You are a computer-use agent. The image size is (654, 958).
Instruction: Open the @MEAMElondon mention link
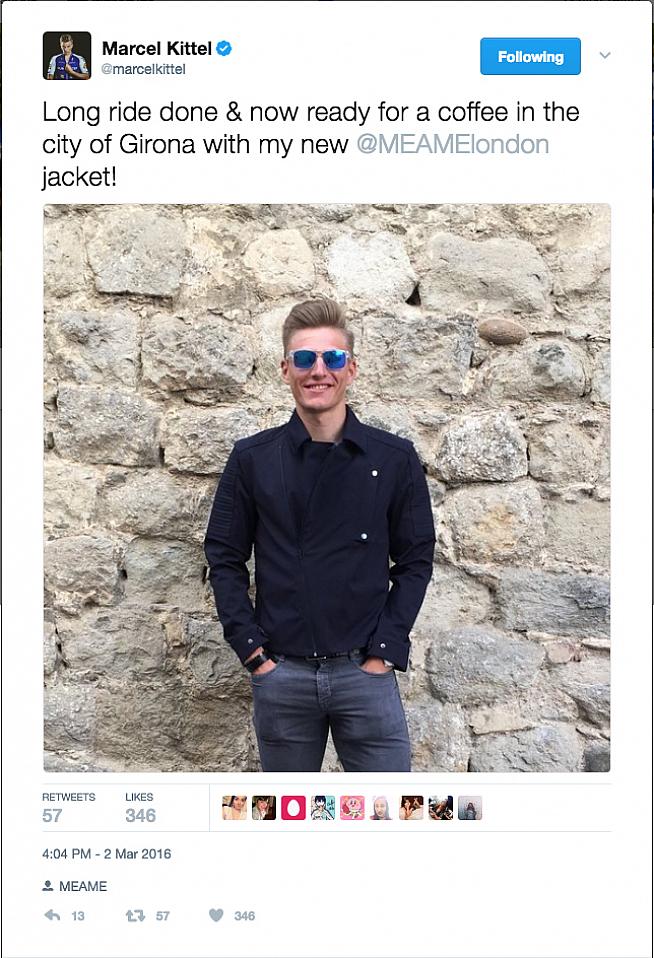(x=452, y=145)
